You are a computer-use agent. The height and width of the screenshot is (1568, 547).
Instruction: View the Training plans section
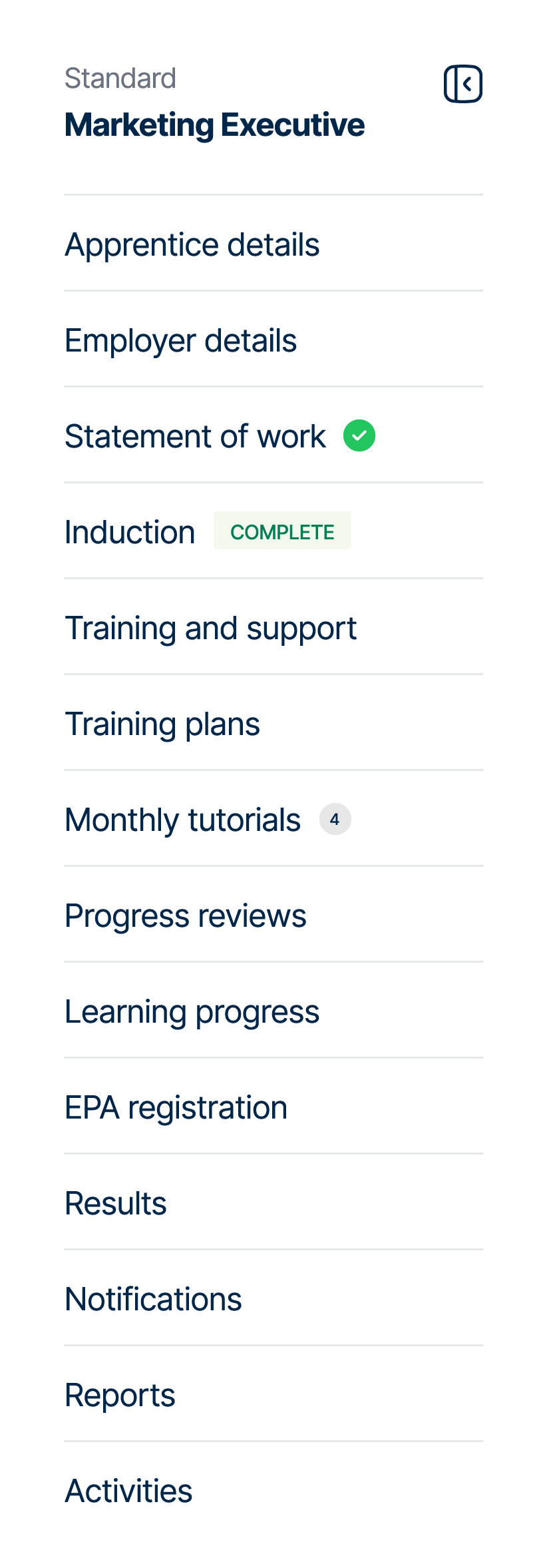coord(162,723)
